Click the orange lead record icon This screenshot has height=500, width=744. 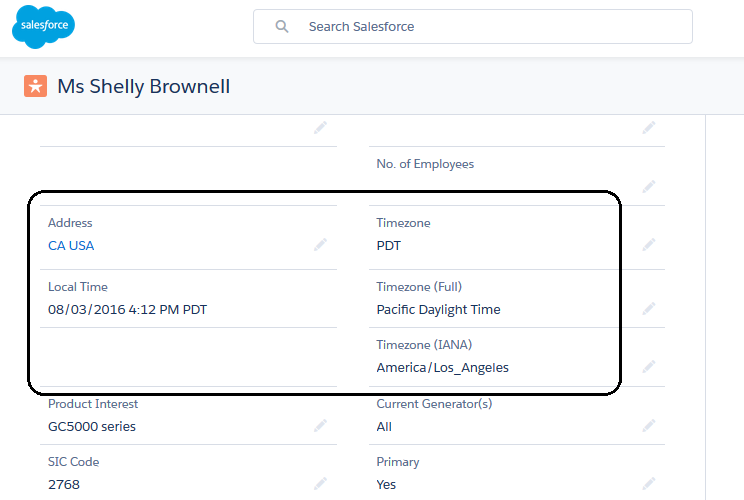click(36, 86)
